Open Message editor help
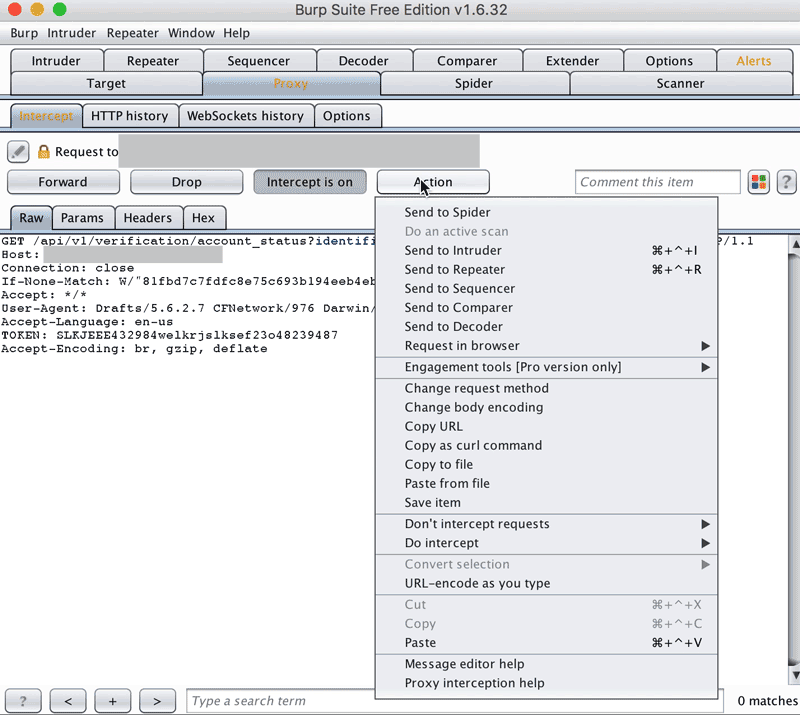 point(546,664)
